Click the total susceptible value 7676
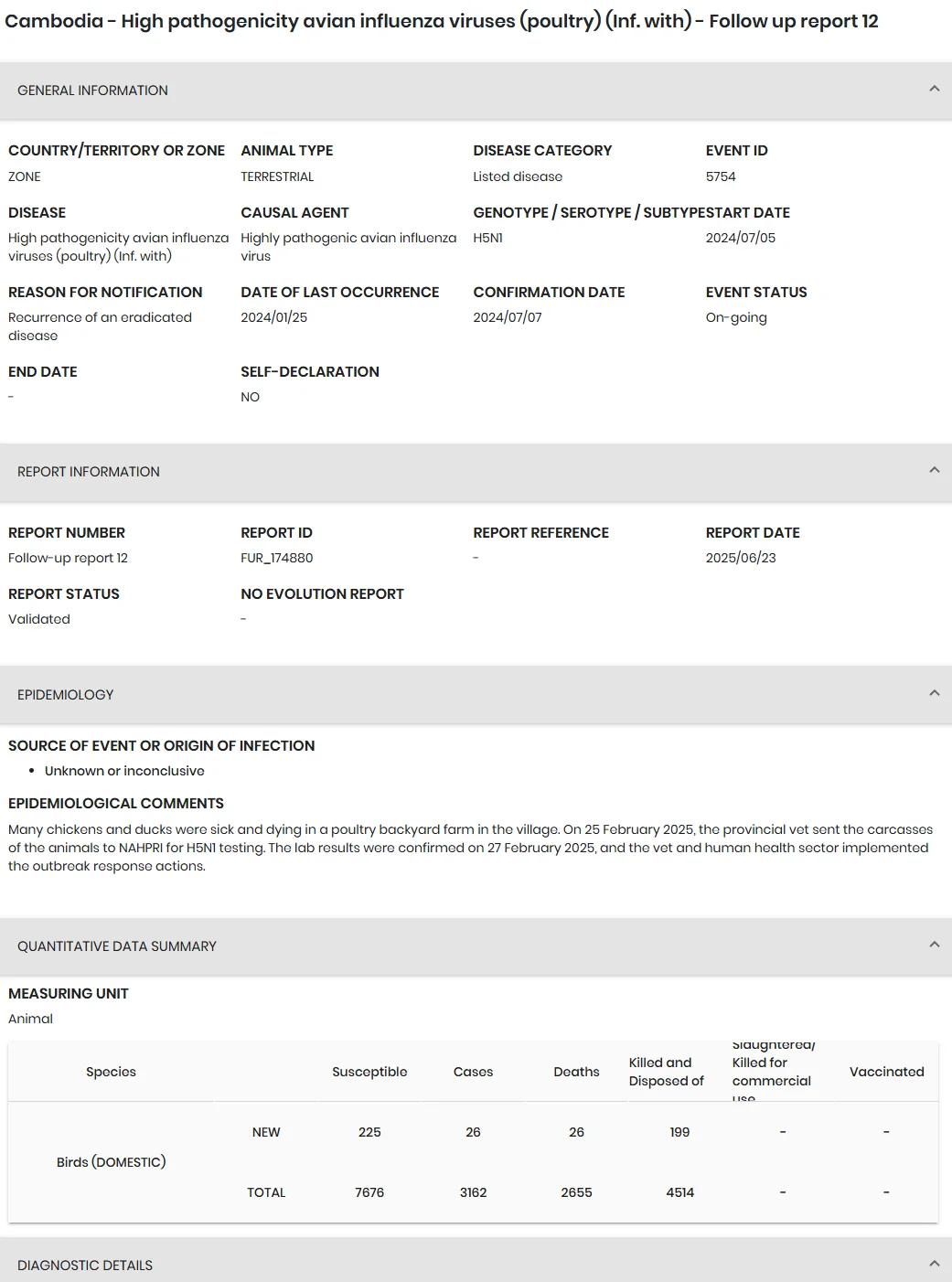Image resolution: width=952 pixels, height=1282 pixels. (x=369, y=1192)
